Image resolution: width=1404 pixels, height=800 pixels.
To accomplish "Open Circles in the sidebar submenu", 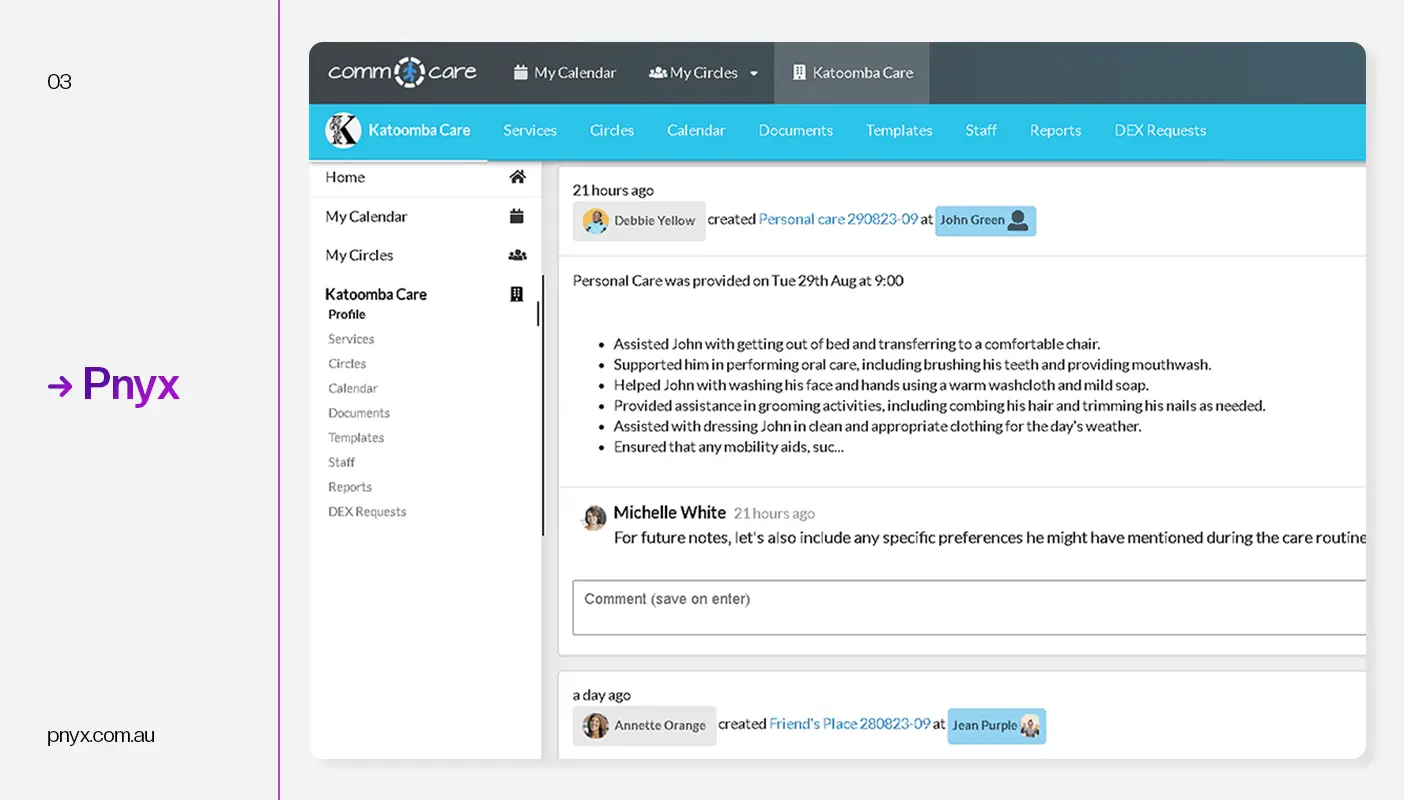I will pyautogui.click(x=347, y=364).
